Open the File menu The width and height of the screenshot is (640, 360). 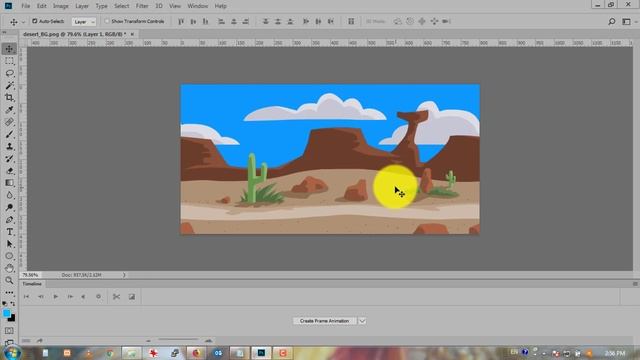26,6
